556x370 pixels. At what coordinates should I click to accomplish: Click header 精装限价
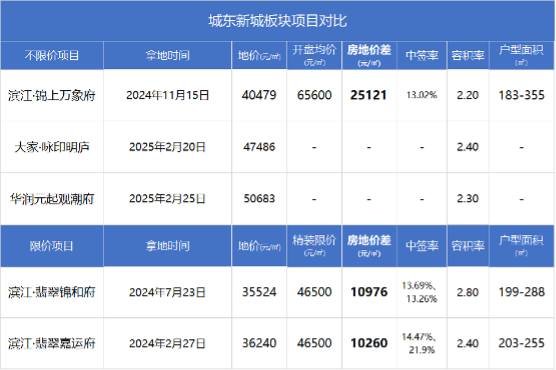[314, 241]
